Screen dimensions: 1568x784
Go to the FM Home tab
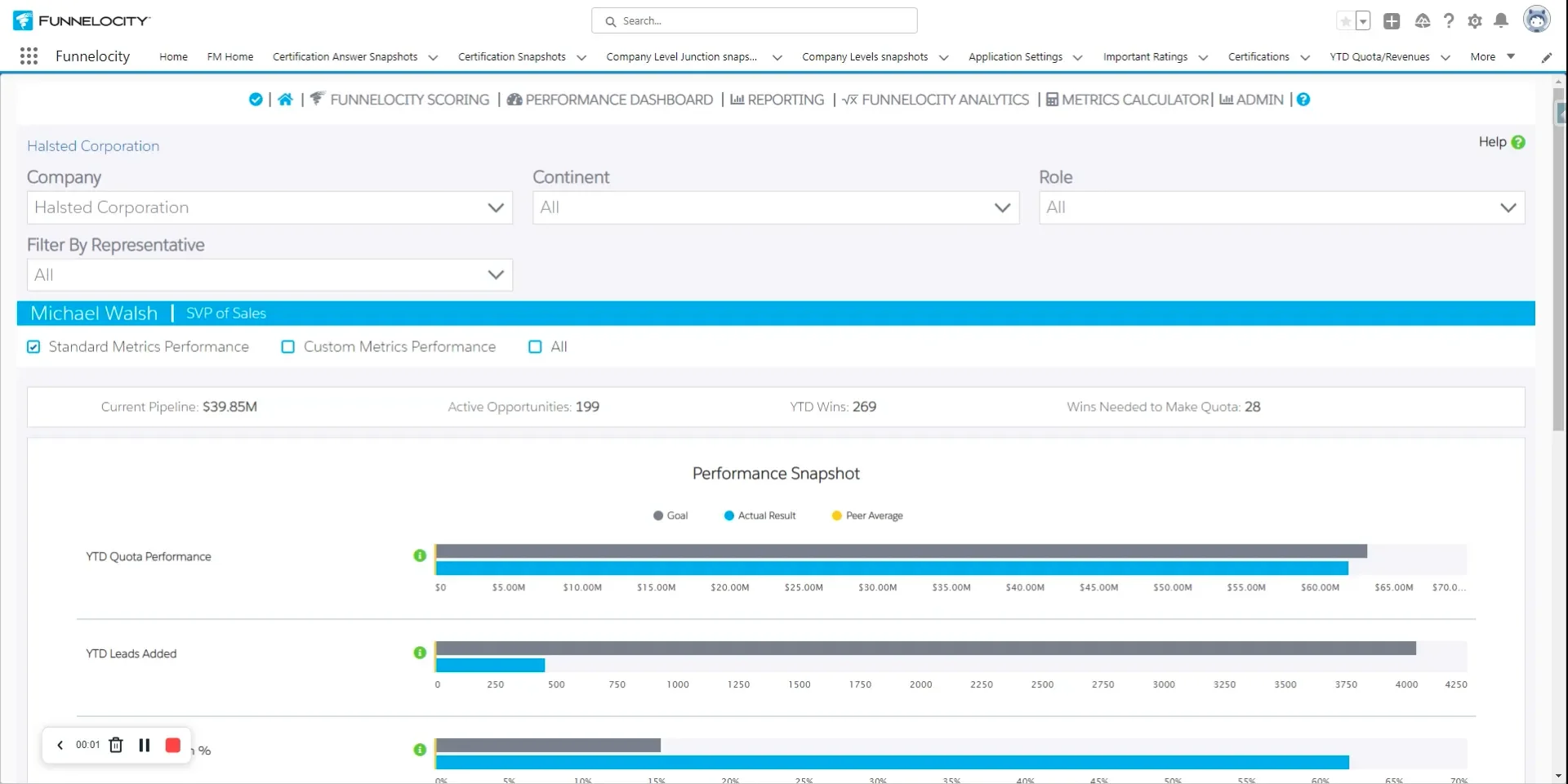tap(230, 56)
